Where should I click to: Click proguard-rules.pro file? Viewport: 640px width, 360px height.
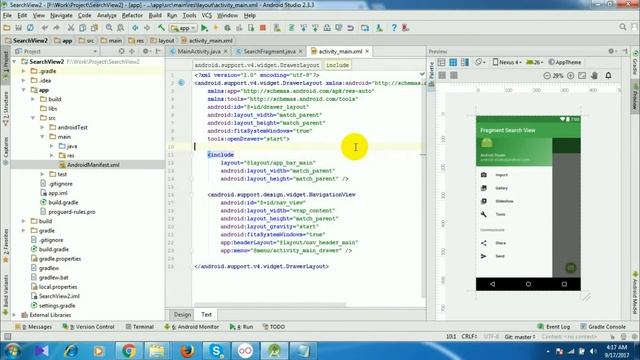[71, 212]
